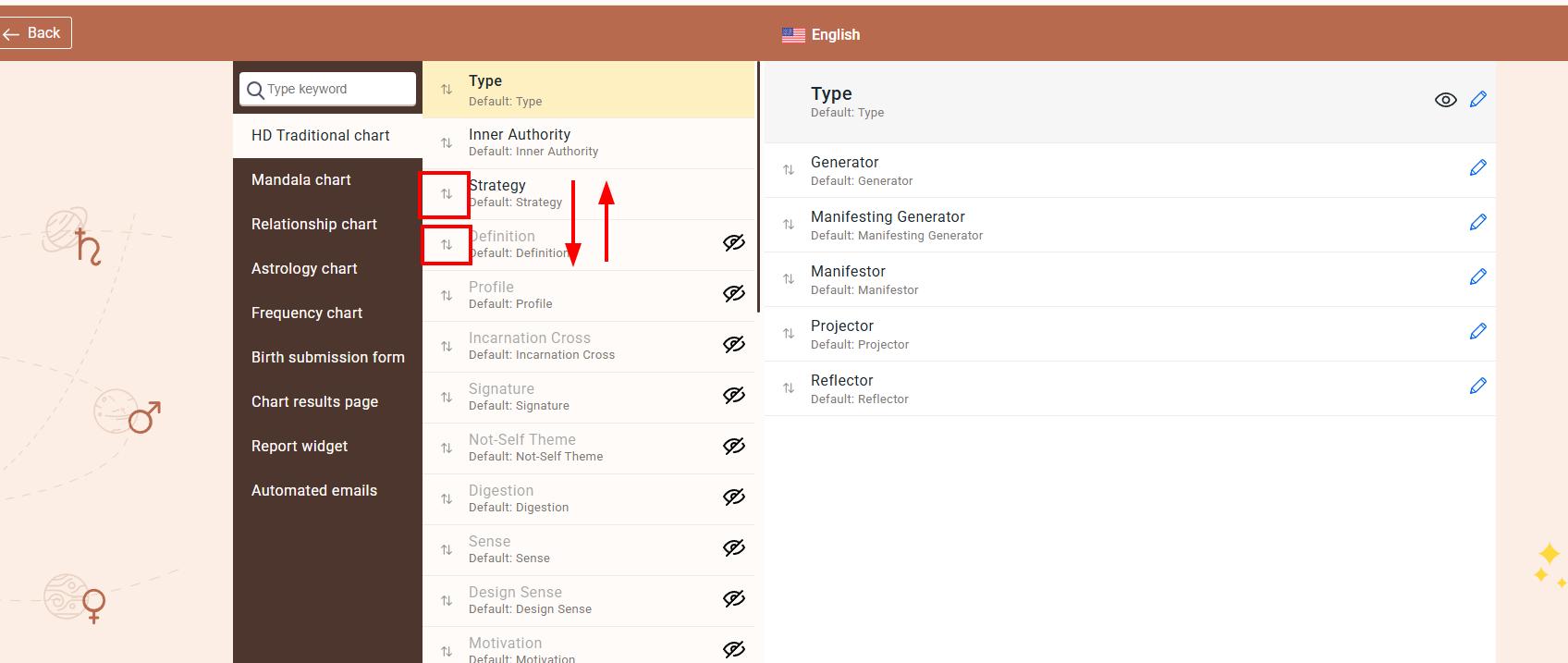1568x663 pixels.
Task: Unhide the Incarnation Cross entry
Action: (x=734, y=345)
